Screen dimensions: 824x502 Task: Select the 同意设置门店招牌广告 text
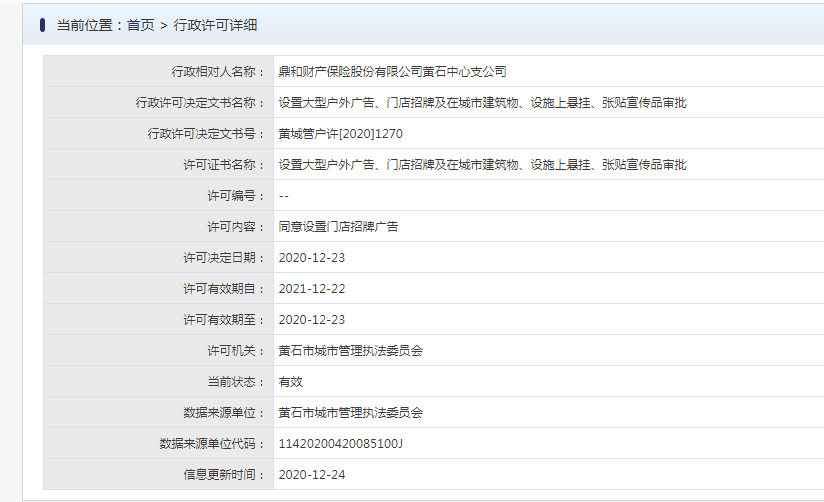[338, 227]
